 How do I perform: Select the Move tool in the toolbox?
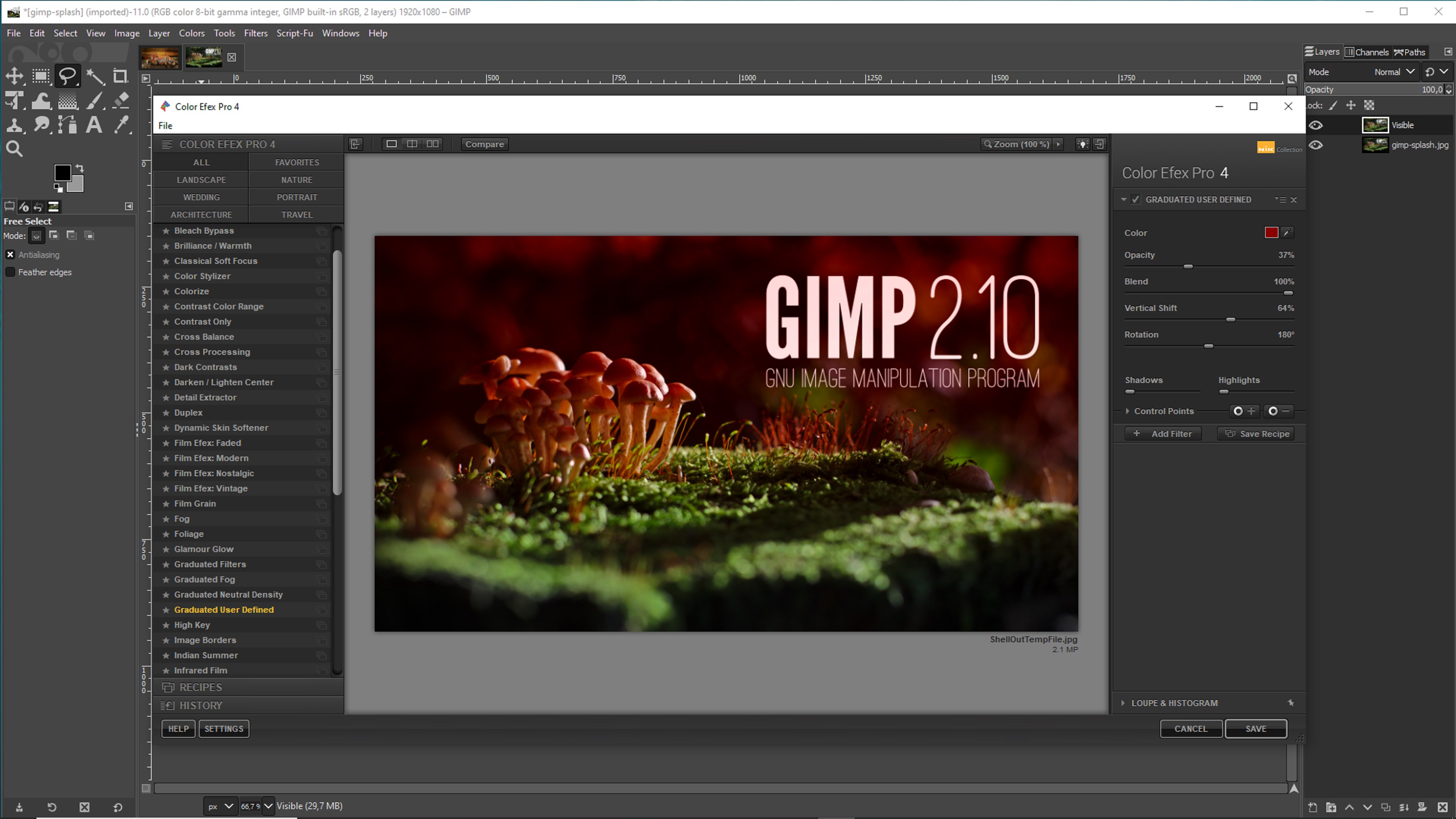click(x=15, y=76)
